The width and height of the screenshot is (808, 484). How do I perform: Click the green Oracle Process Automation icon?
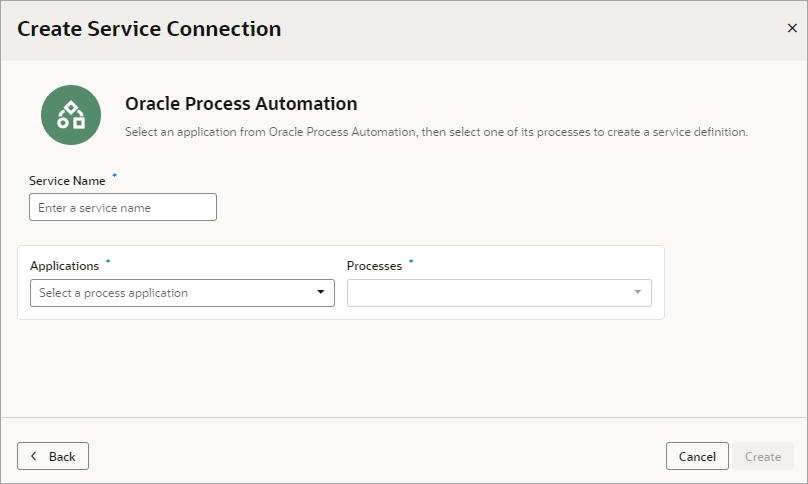71,115
